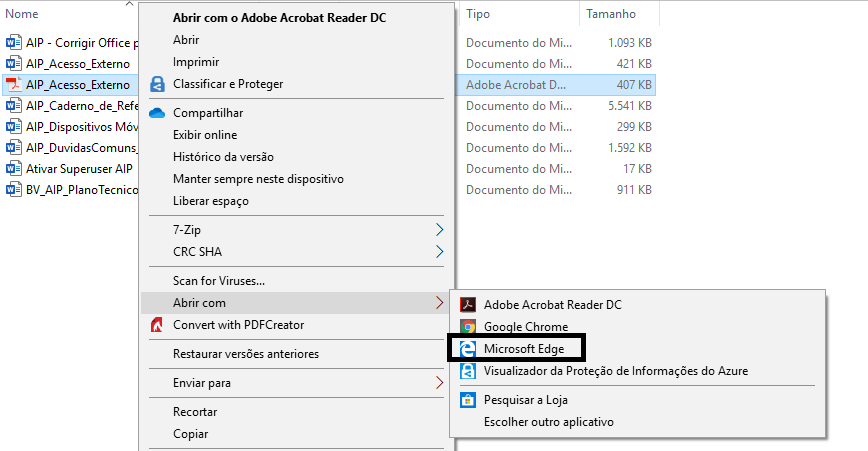Expand the Enviar para submenu arrow

(x=439, y=383)
